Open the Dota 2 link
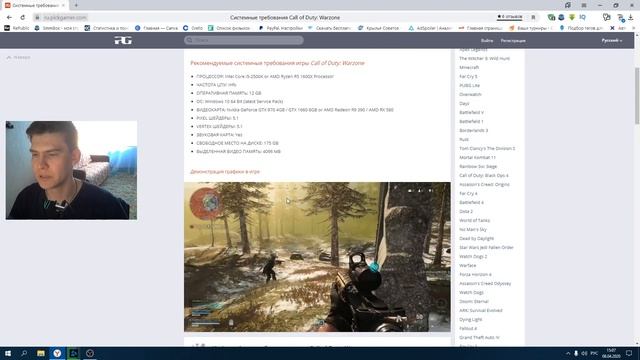The width and height of the screenshot is (640, 360). coord(466,211)
